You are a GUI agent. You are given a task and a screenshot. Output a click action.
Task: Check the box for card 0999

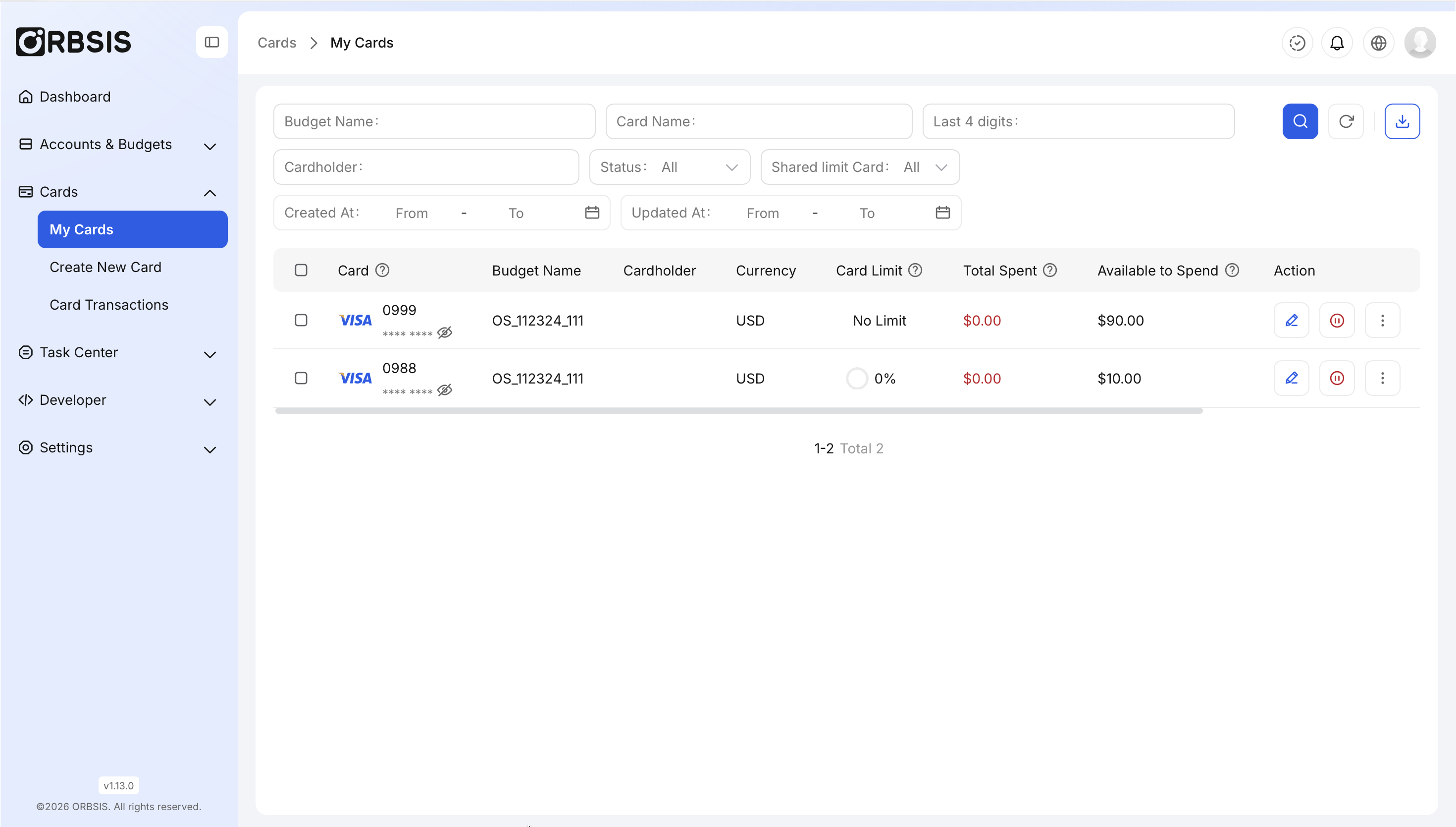[301, 321]
